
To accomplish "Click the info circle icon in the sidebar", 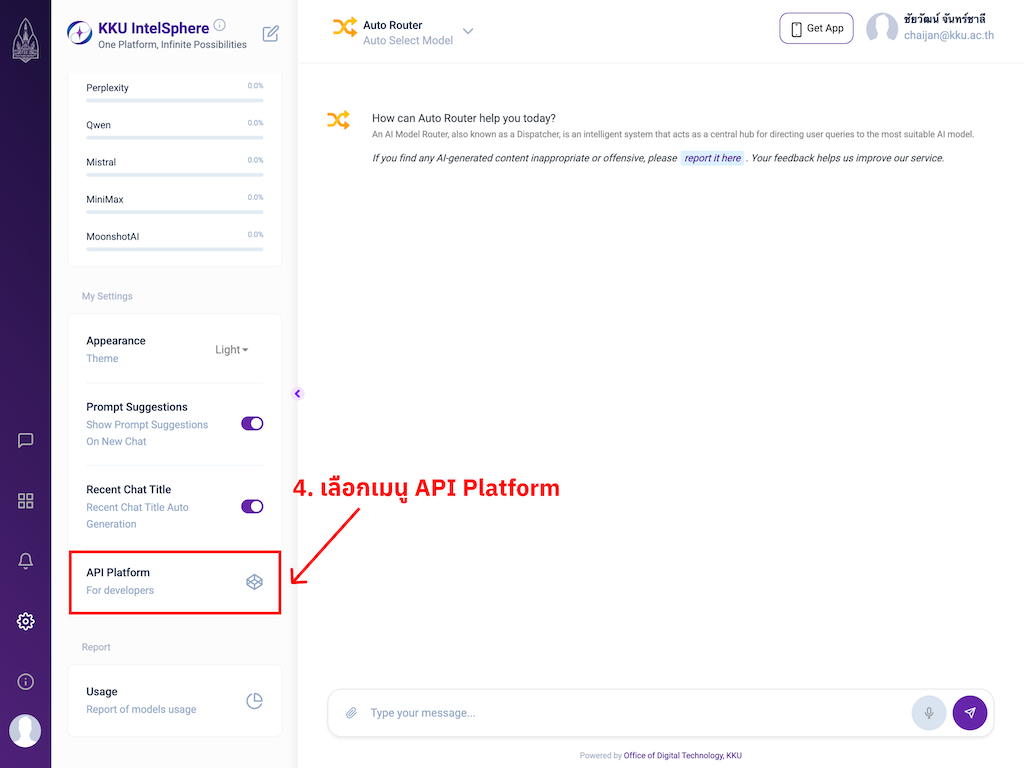I will [x=25, y=682].
